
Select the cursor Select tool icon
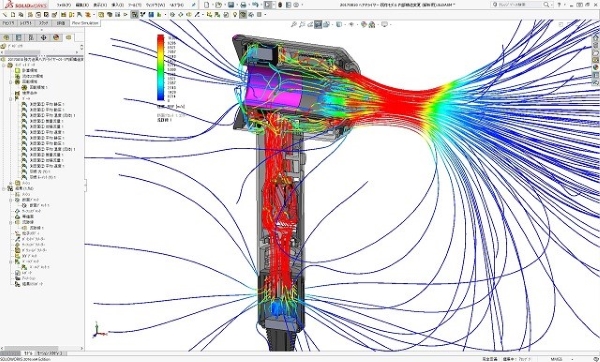click(x=268, y=5)
